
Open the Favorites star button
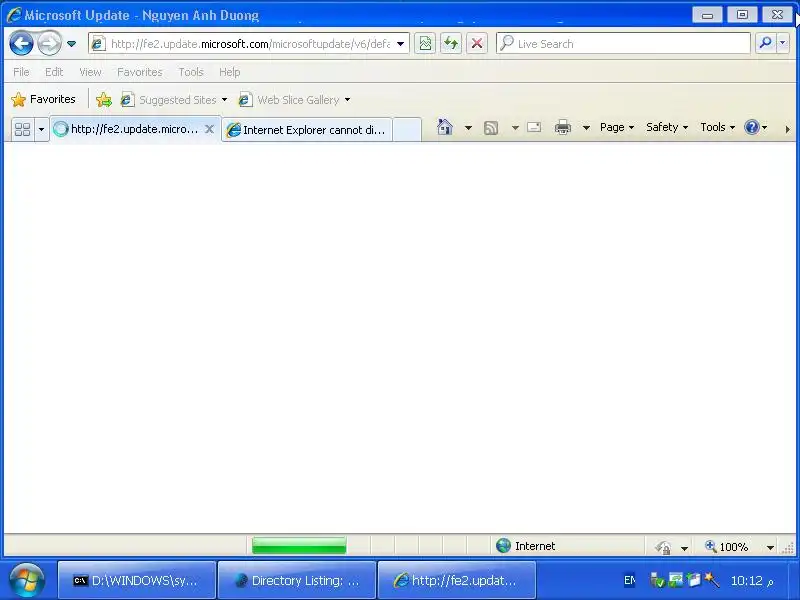click(43, 99)
